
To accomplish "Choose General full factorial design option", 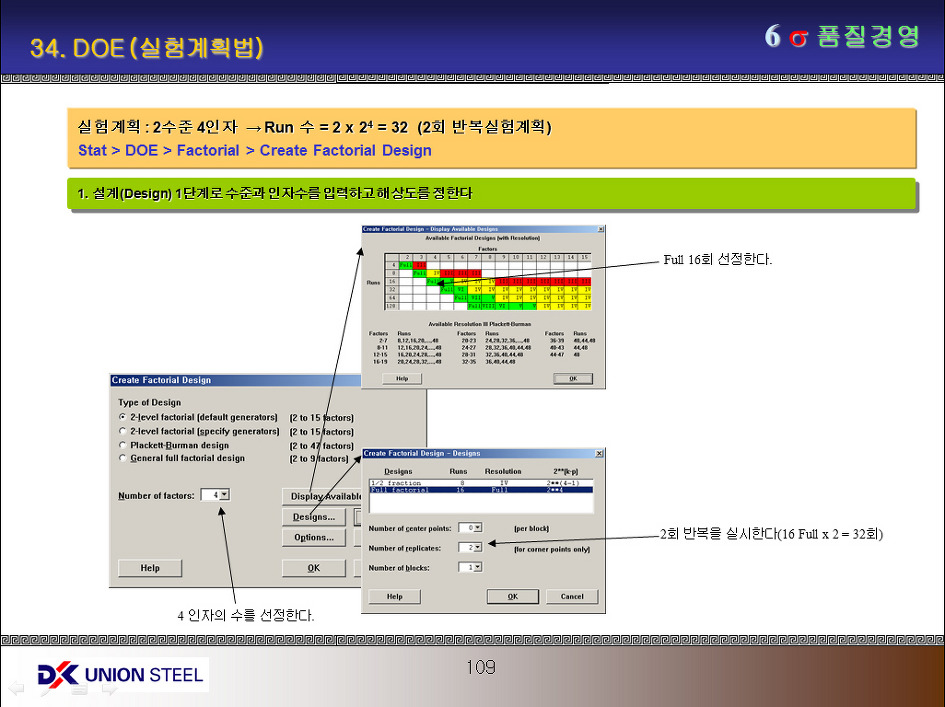I will coord(123,458).
